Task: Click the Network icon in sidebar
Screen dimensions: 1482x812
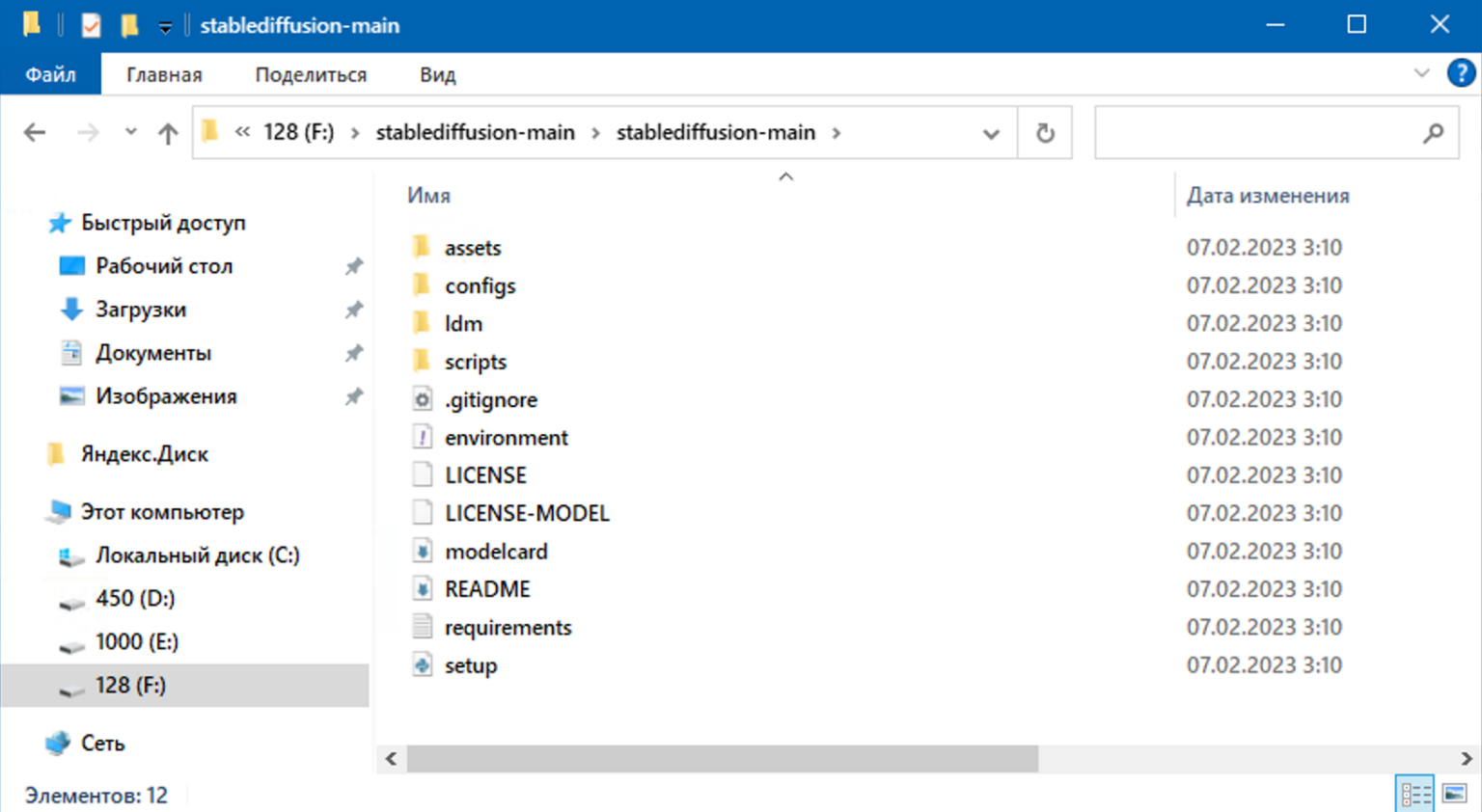Action: (58, 743)
